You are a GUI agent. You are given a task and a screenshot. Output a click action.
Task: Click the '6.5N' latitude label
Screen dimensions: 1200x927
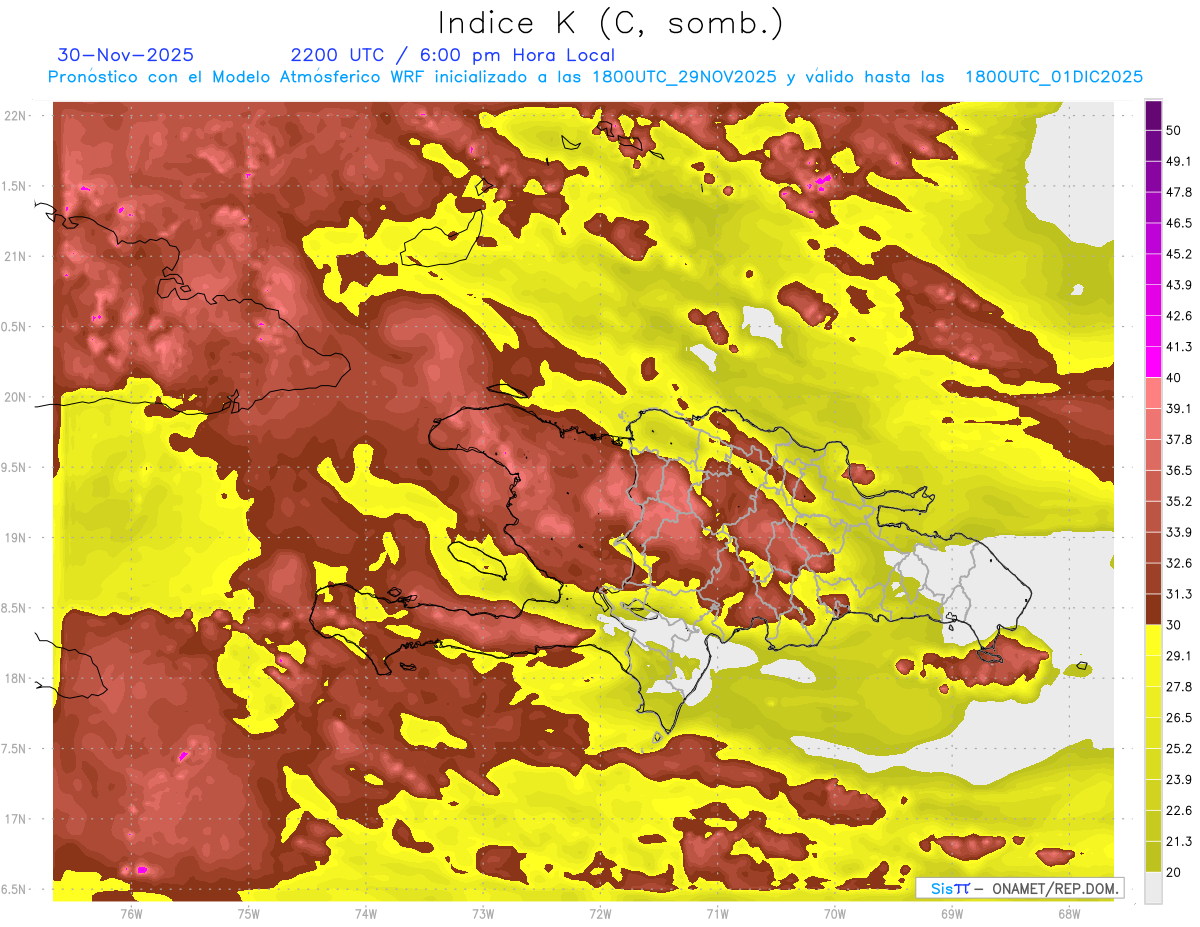pos(14,889)
